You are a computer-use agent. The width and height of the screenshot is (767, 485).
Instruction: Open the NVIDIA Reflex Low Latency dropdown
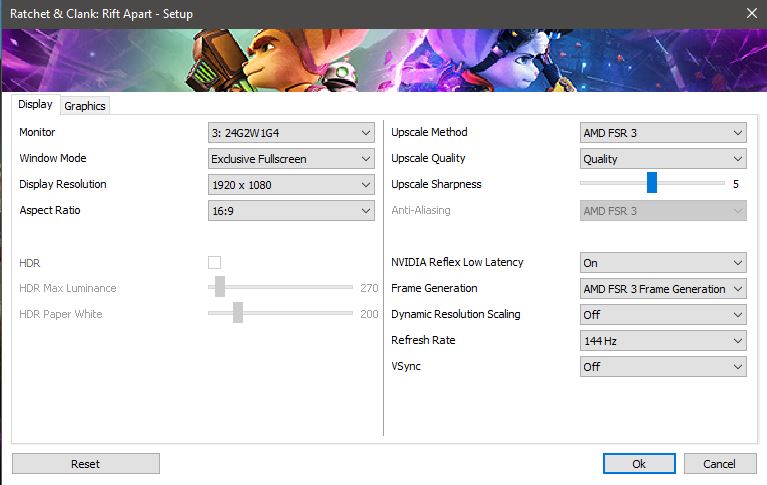tap(663, 262)
